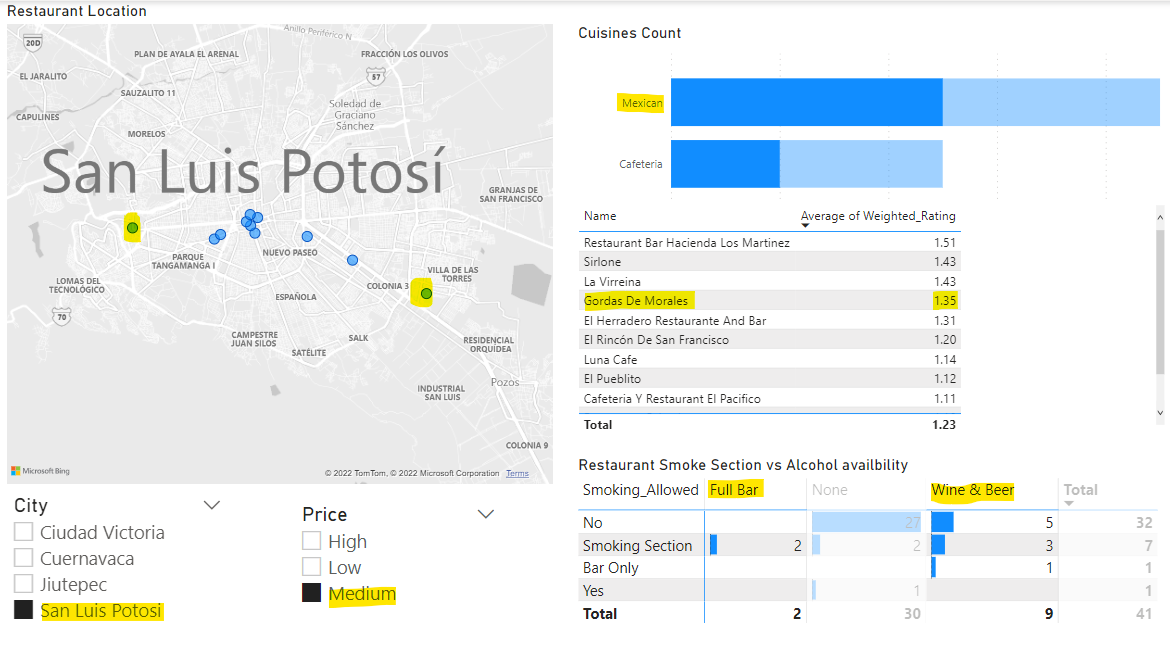Click the blue marker near Colonia 3
Viewport: 1170px width, 649px height.
[x=352, y=259]
